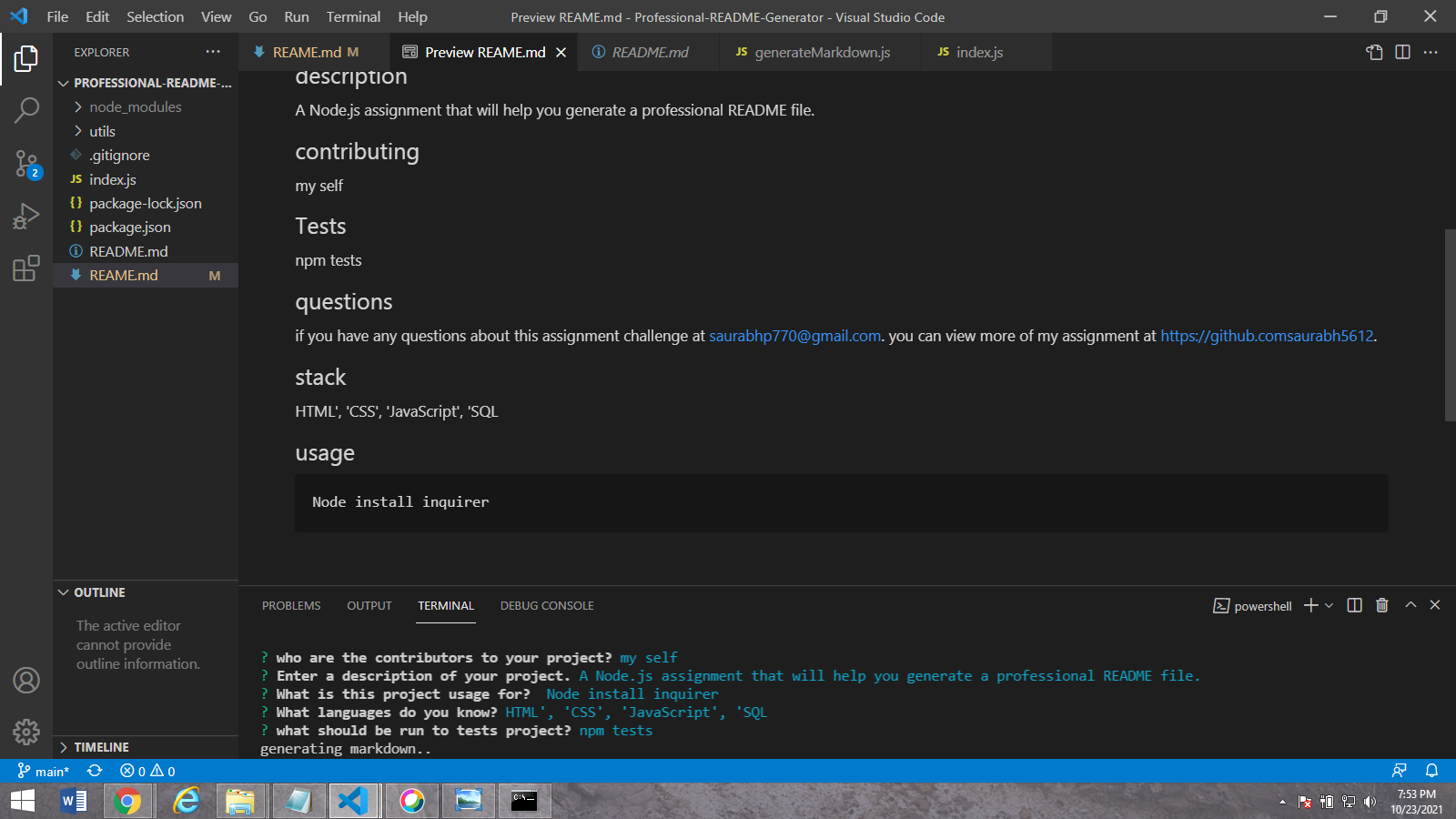Viewport: 1456px width, 819px height.
Task: Open the terminal profile dropdown arrow
Action: click(x=1329, y=605)
